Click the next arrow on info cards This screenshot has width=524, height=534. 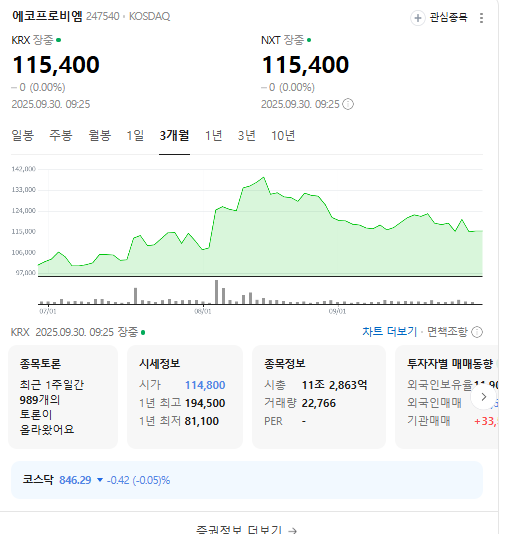pyautogui.click(x=483, y=397)
